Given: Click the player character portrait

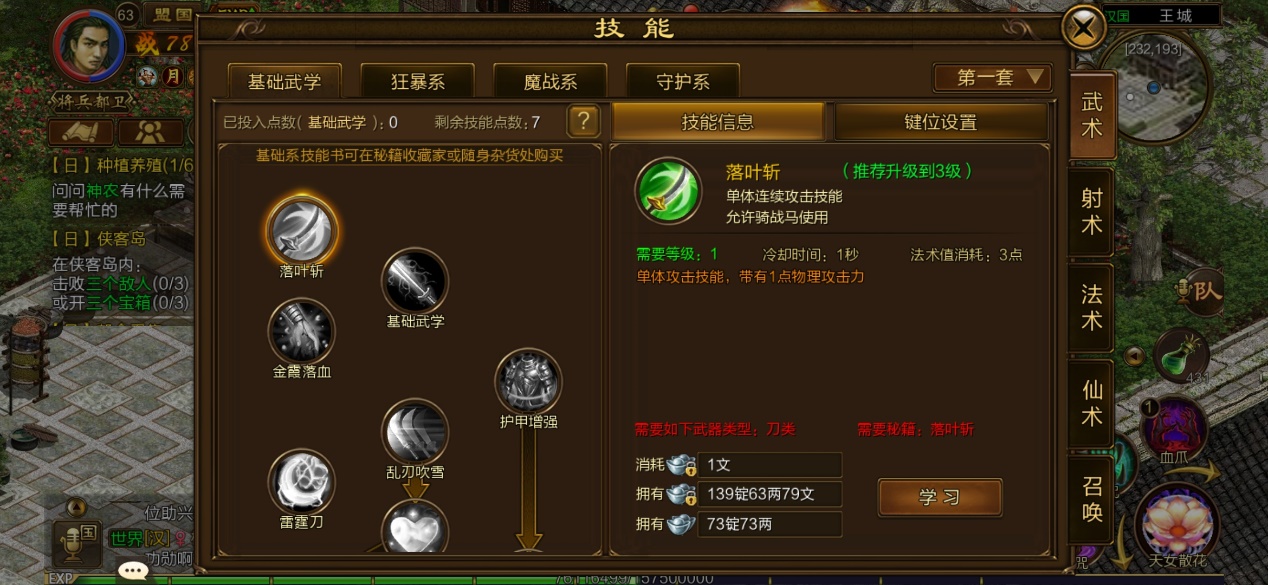Looking at the screenshot, I should pos(90,46).
